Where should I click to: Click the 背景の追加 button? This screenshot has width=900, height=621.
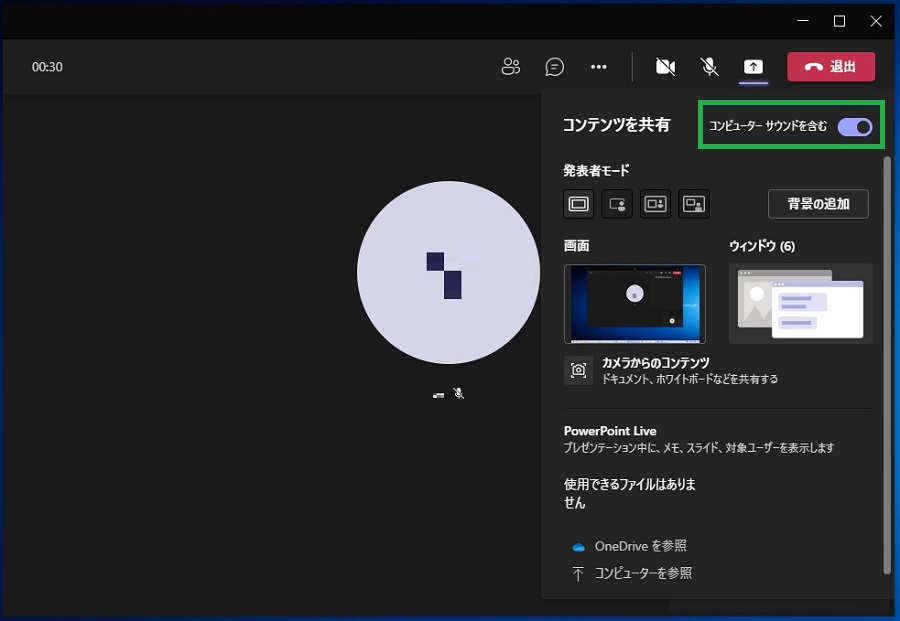pyautogui.click(x=818, y=204)
